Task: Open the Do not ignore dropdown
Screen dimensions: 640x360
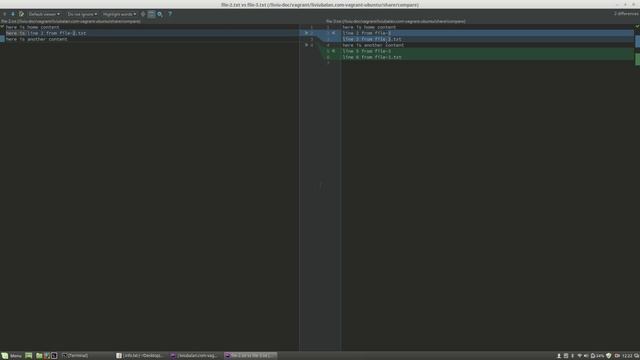Action: point(82,14)
